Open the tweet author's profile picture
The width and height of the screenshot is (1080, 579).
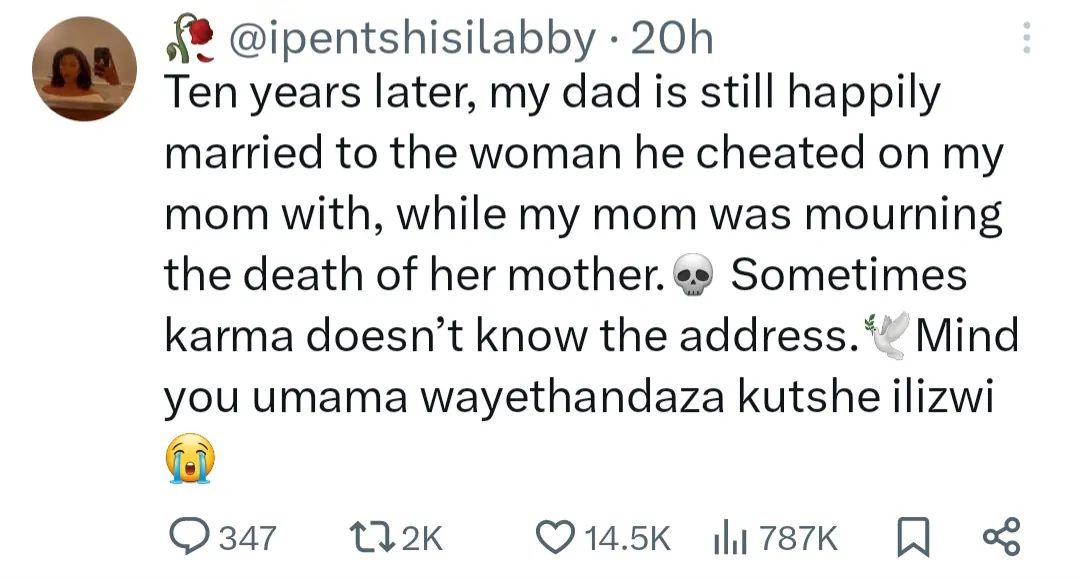pos(85,69)
